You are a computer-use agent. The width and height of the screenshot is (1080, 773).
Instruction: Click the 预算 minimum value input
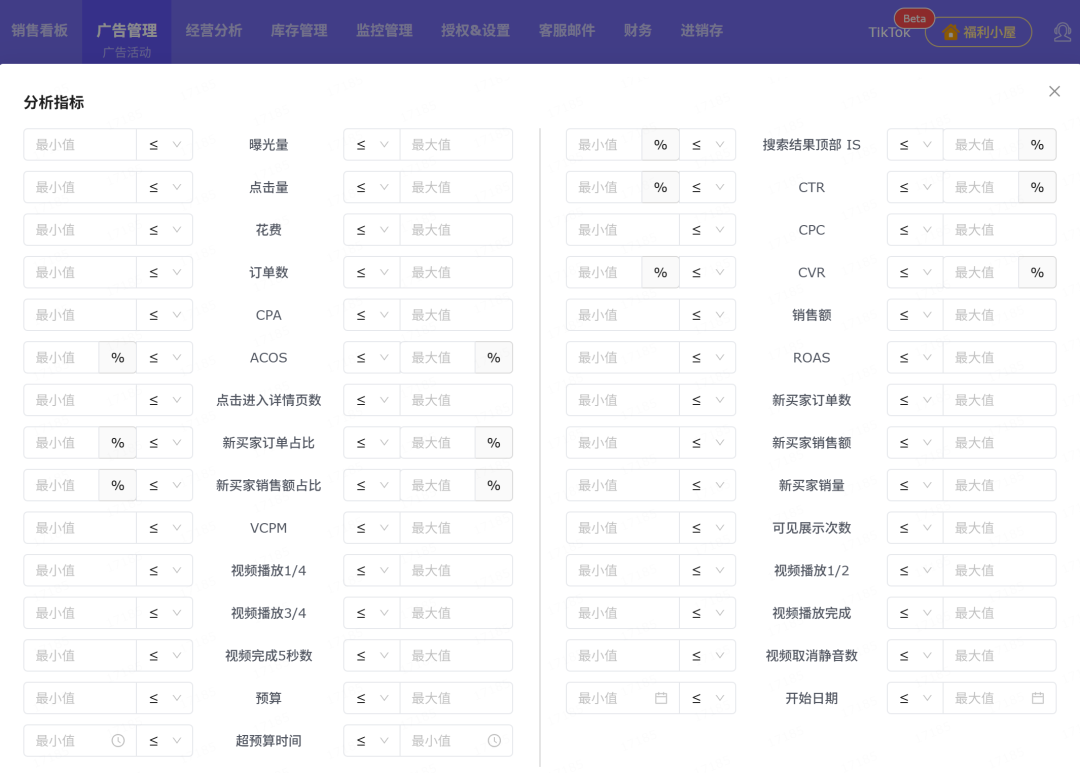coord(80,698)
